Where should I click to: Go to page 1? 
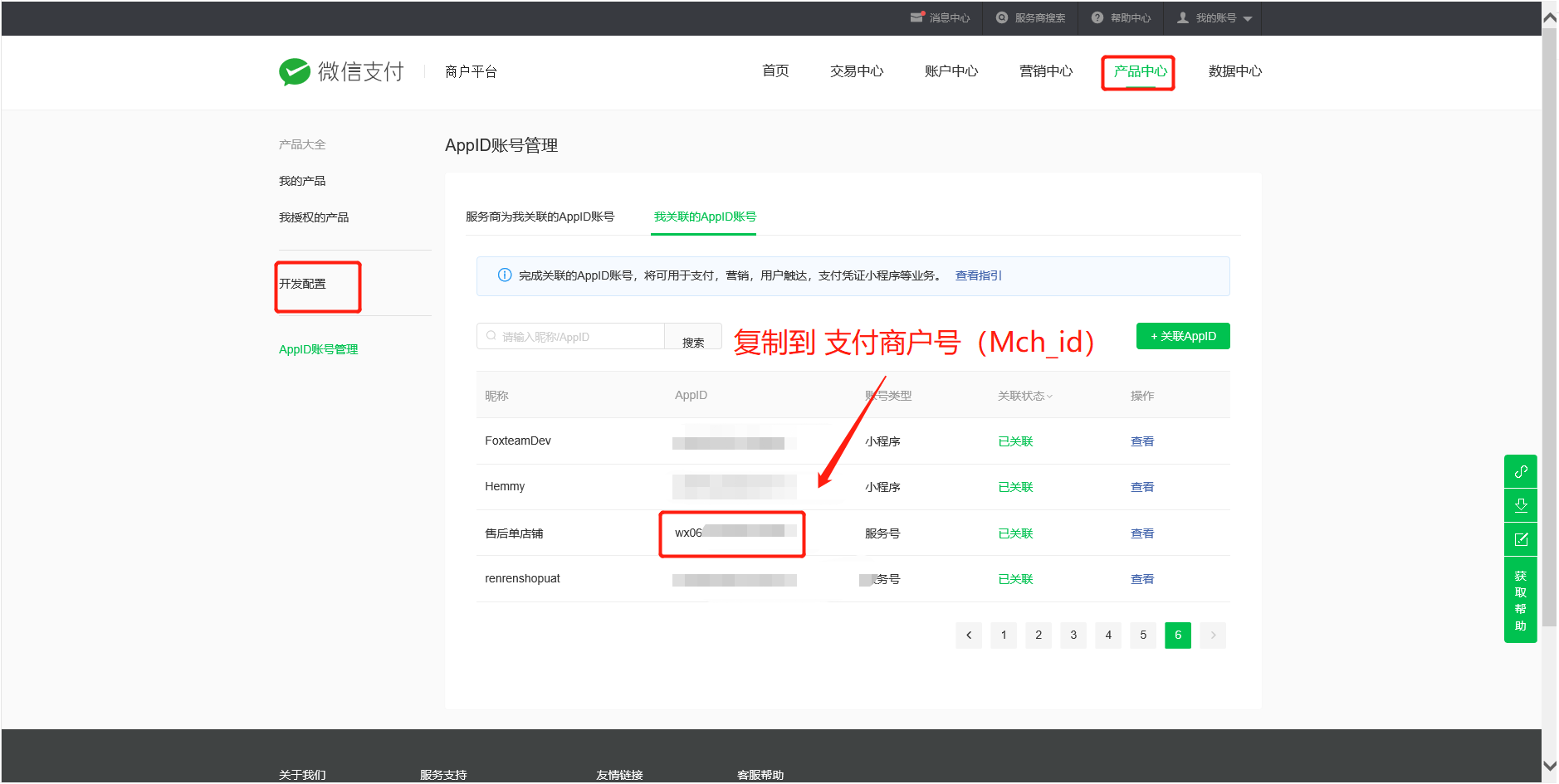point(1004,635)
